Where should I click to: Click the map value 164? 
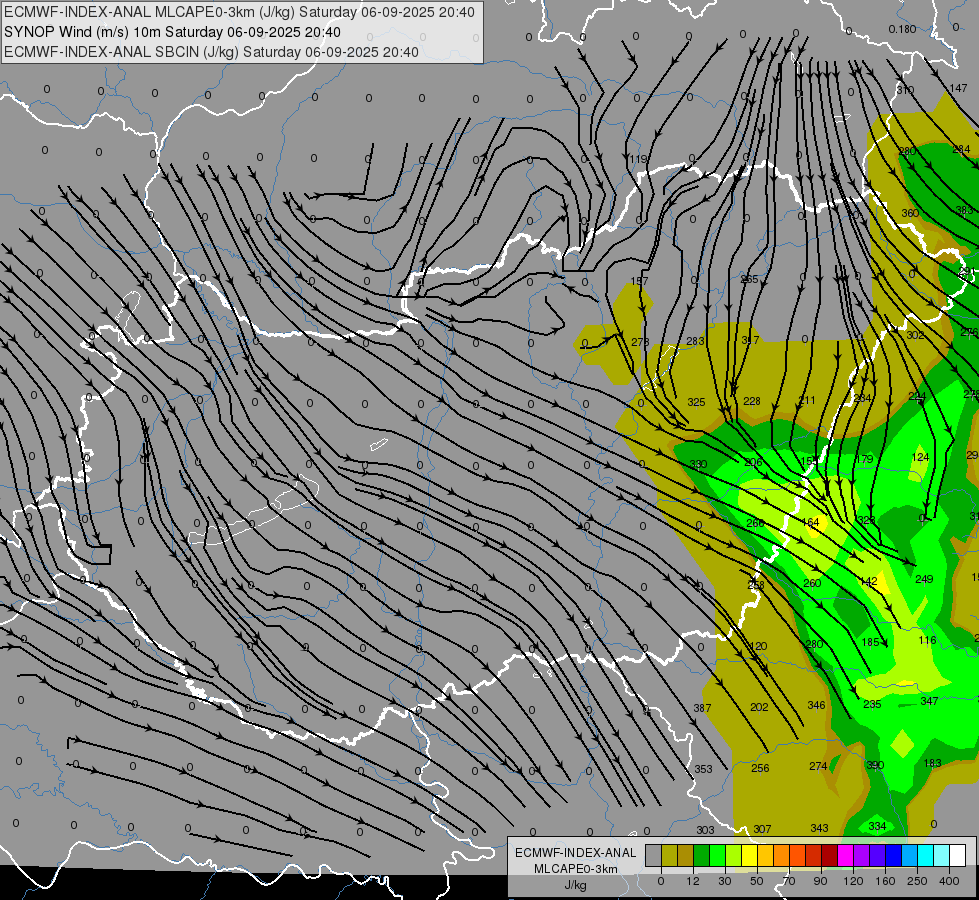(810, 522)
